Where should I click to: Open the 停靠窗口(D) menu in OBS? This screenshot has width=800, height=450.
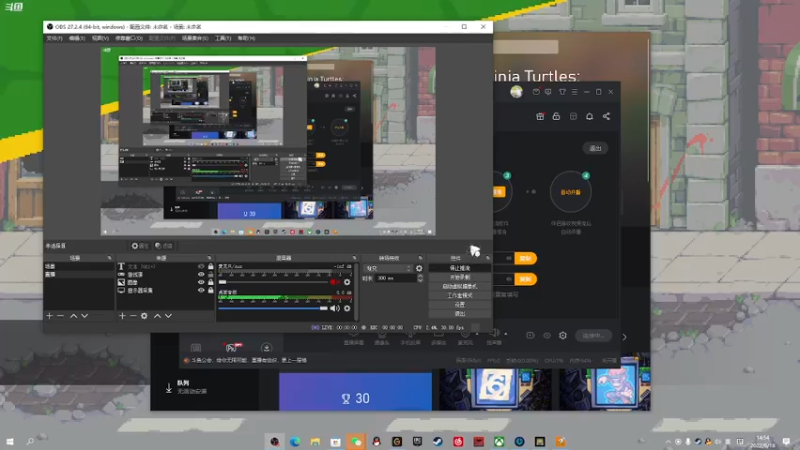pos(129,38)
